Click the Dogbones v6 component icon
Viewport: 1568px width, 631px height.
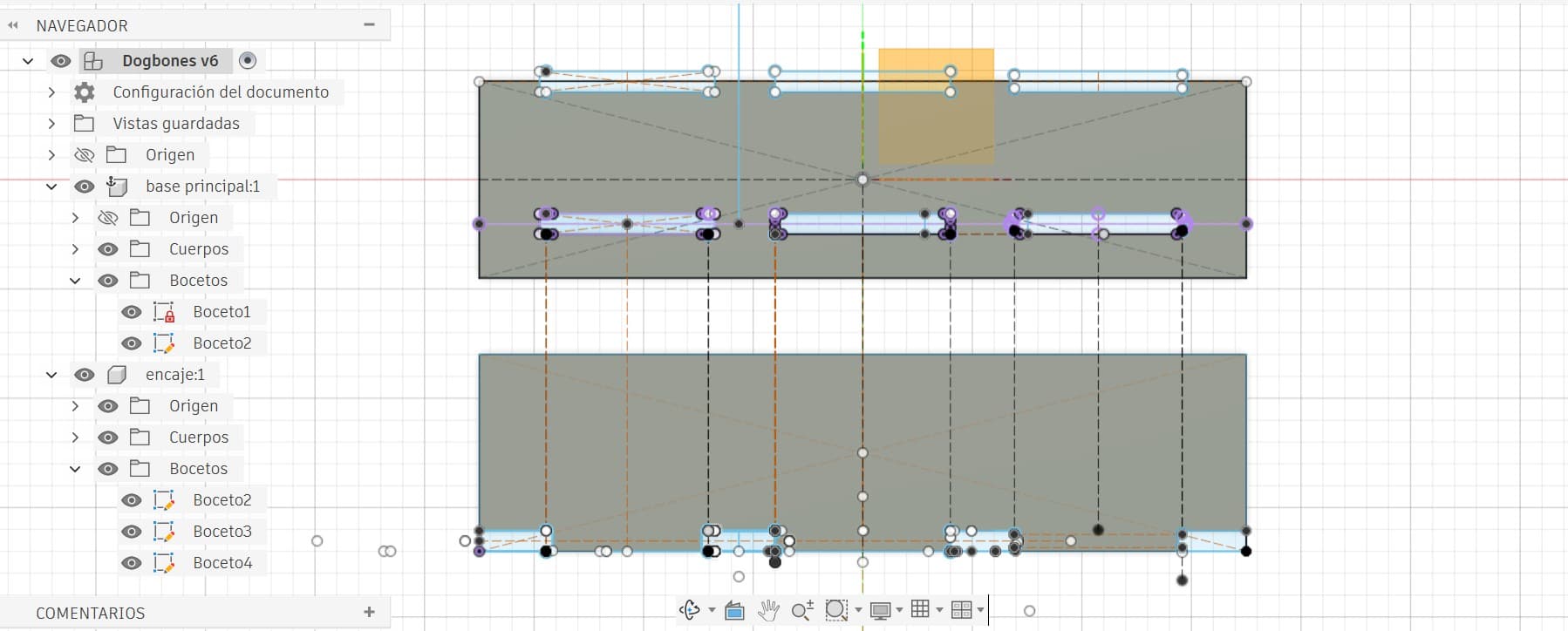pos(93,61)
